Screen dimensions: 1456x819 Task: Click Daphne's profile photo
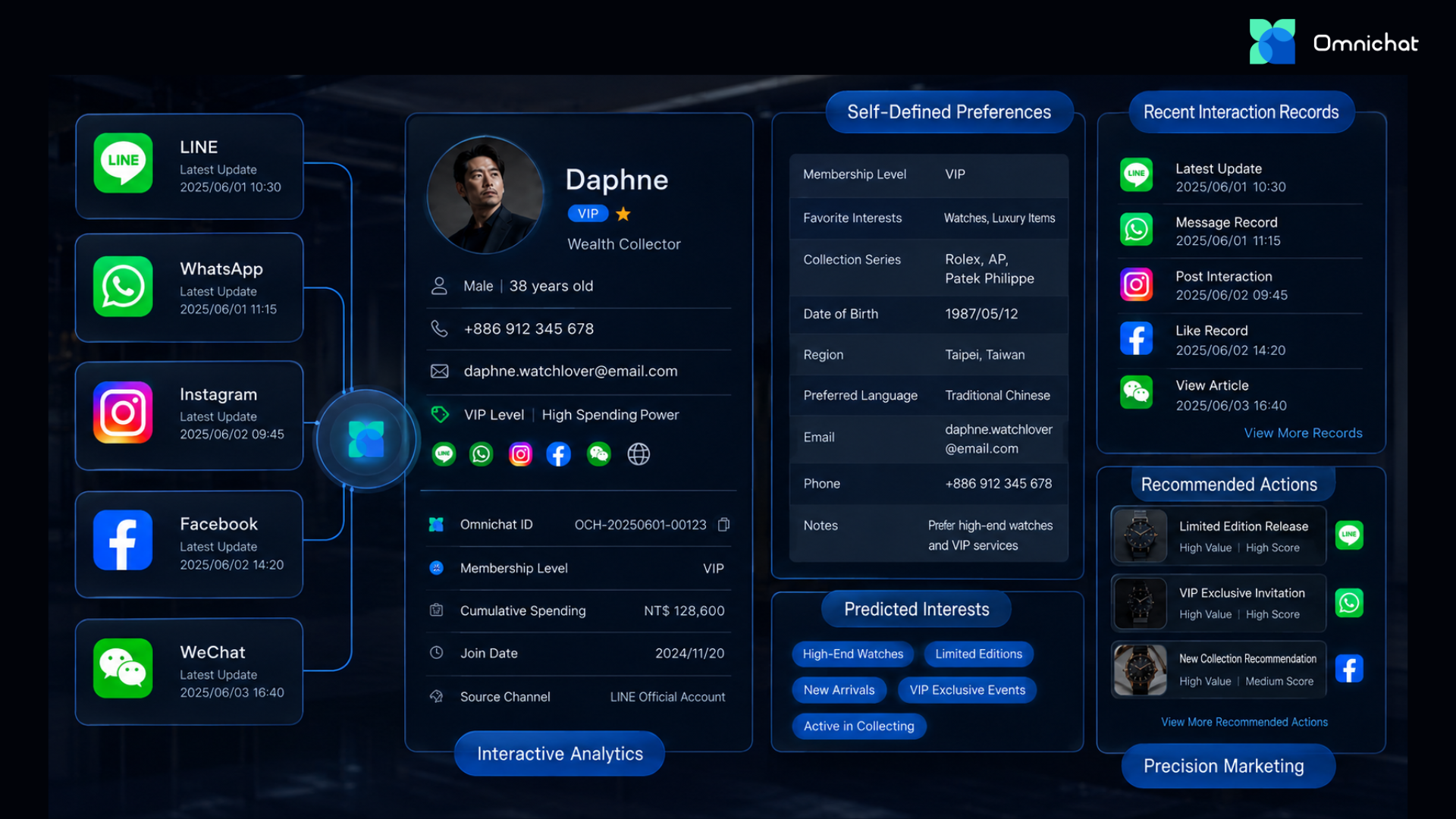pos(485,195)
